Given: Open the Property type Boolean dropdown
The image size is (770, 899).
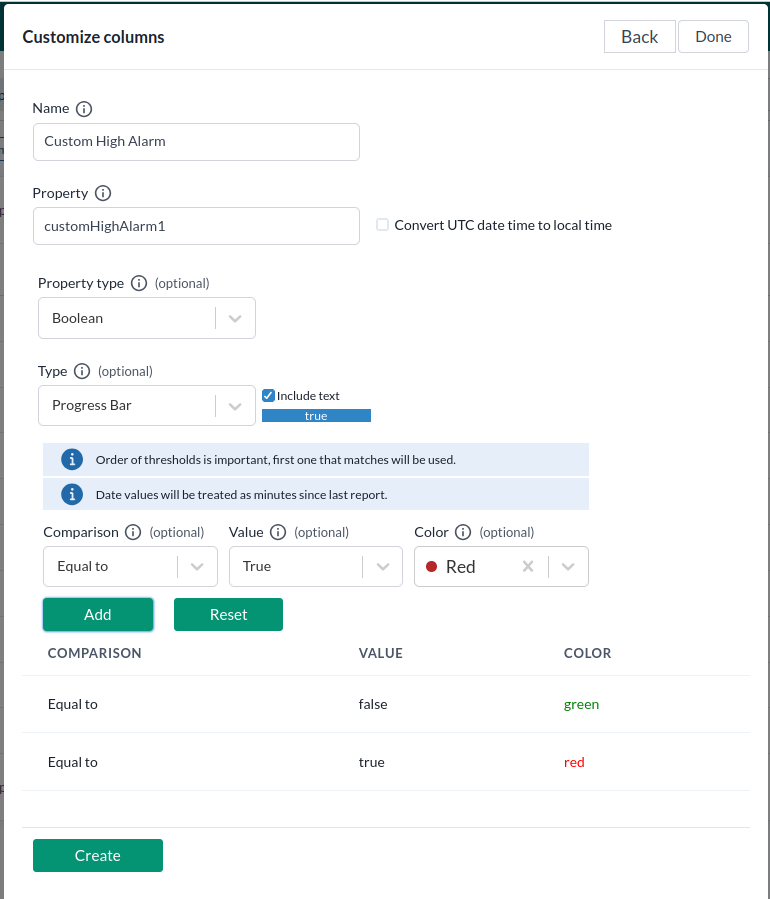Looking at the screenshot, I should click(x=233, y=317).
